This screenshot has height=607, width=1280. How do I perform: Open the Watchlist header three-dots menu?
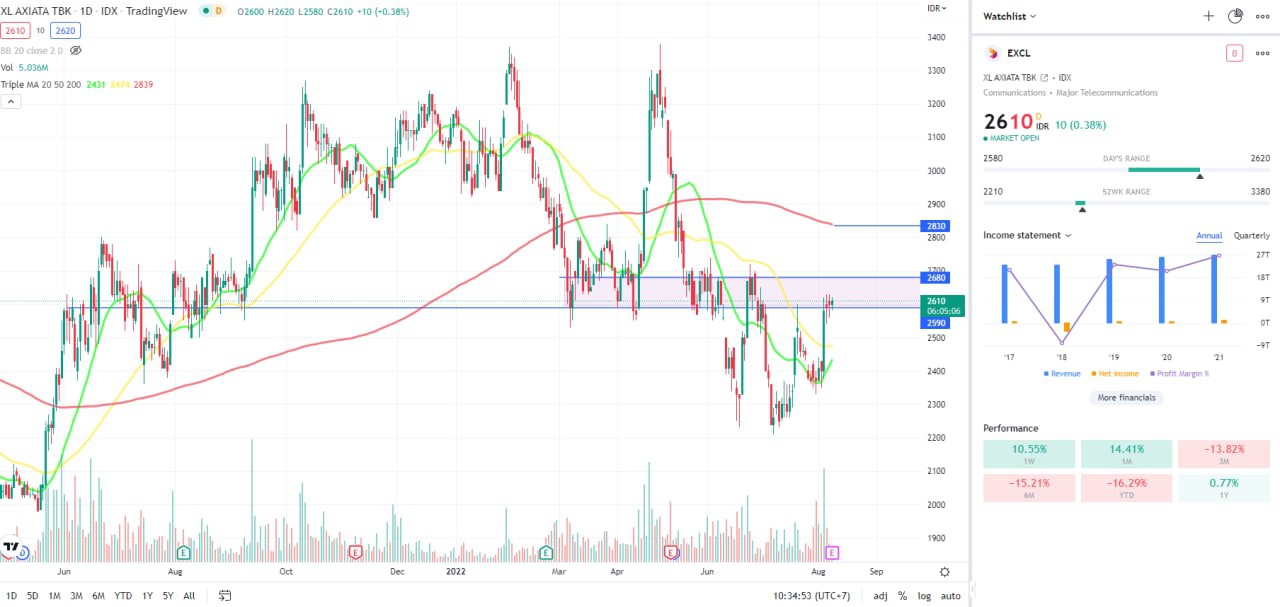point(1262,16)
